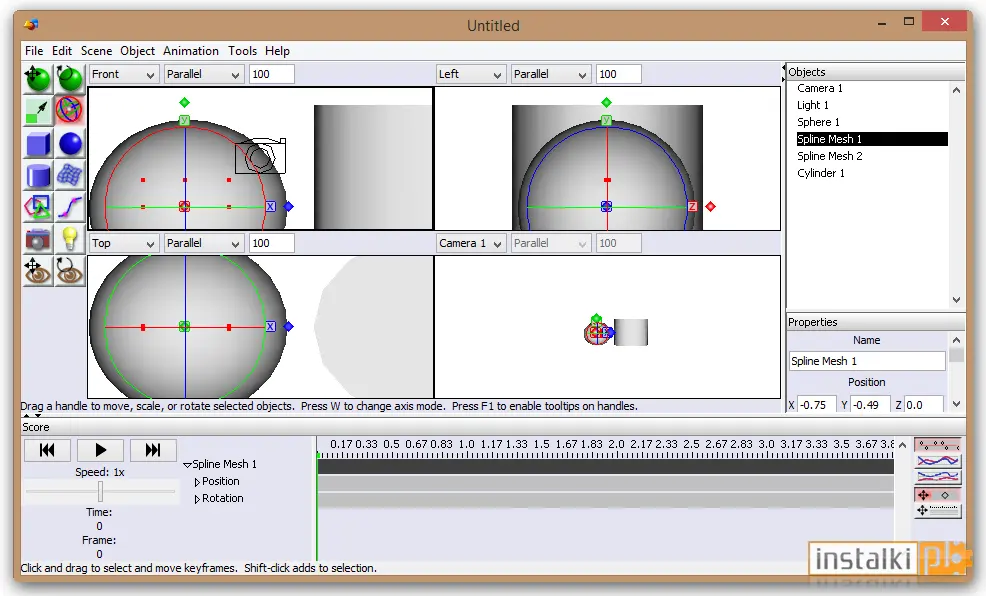The width and height of the screenshot is (986, 596).
Task: Open the Front view dropdown
Action: pos(123,74)
